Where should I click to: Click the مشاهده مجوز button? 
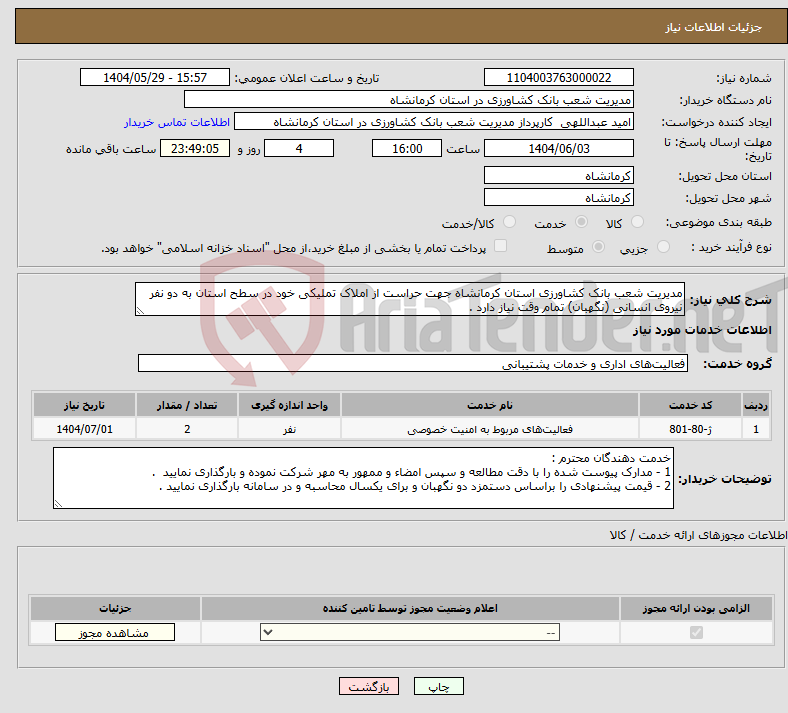click(115, 632)
